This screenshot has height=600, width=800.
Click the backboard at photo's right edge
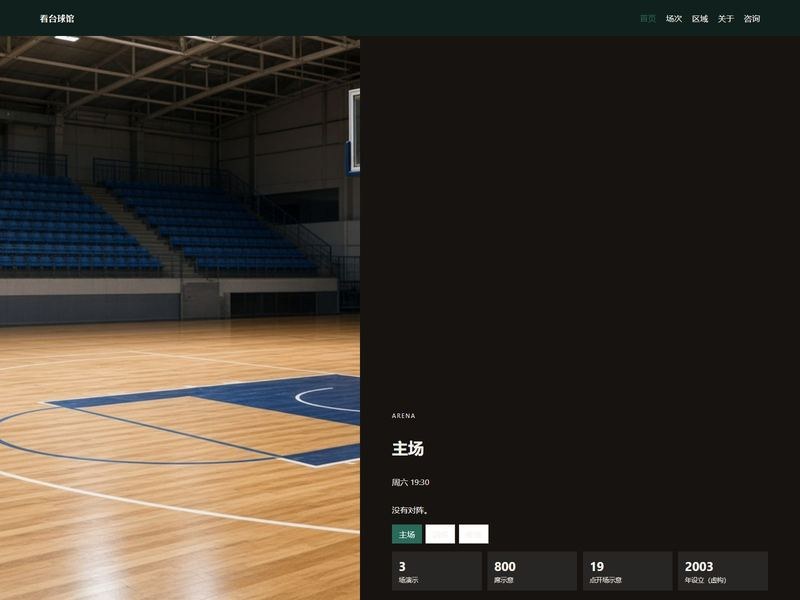click(x=354, y=131)
